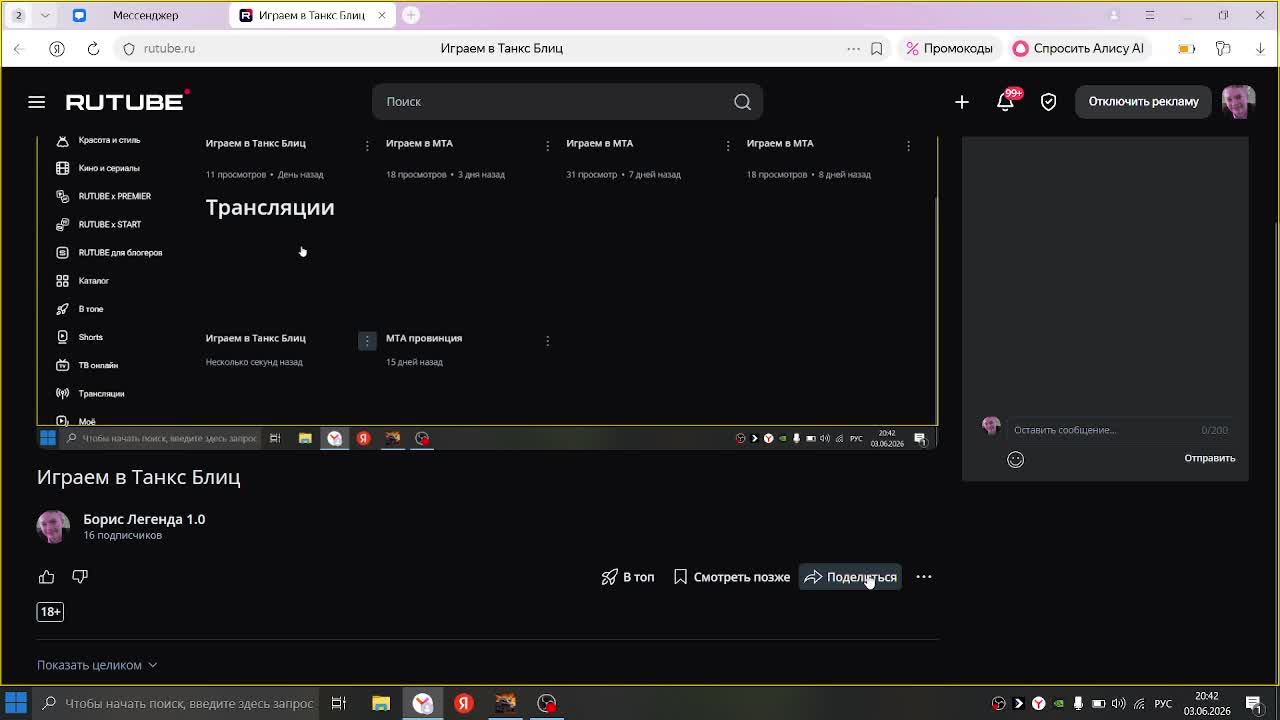Click the Поделиться share button

point(850,577)
